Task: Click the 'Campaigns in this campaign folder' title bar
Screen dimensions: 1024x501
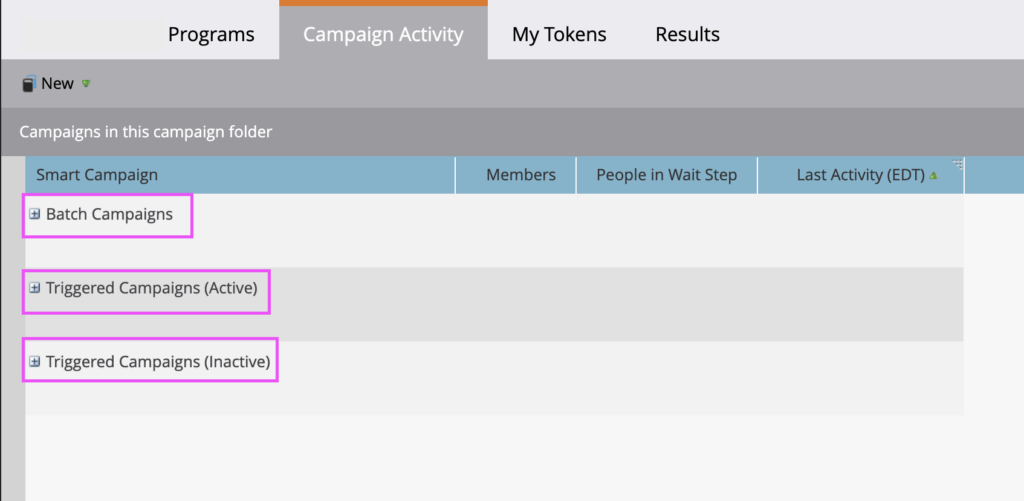Action: 146,131
